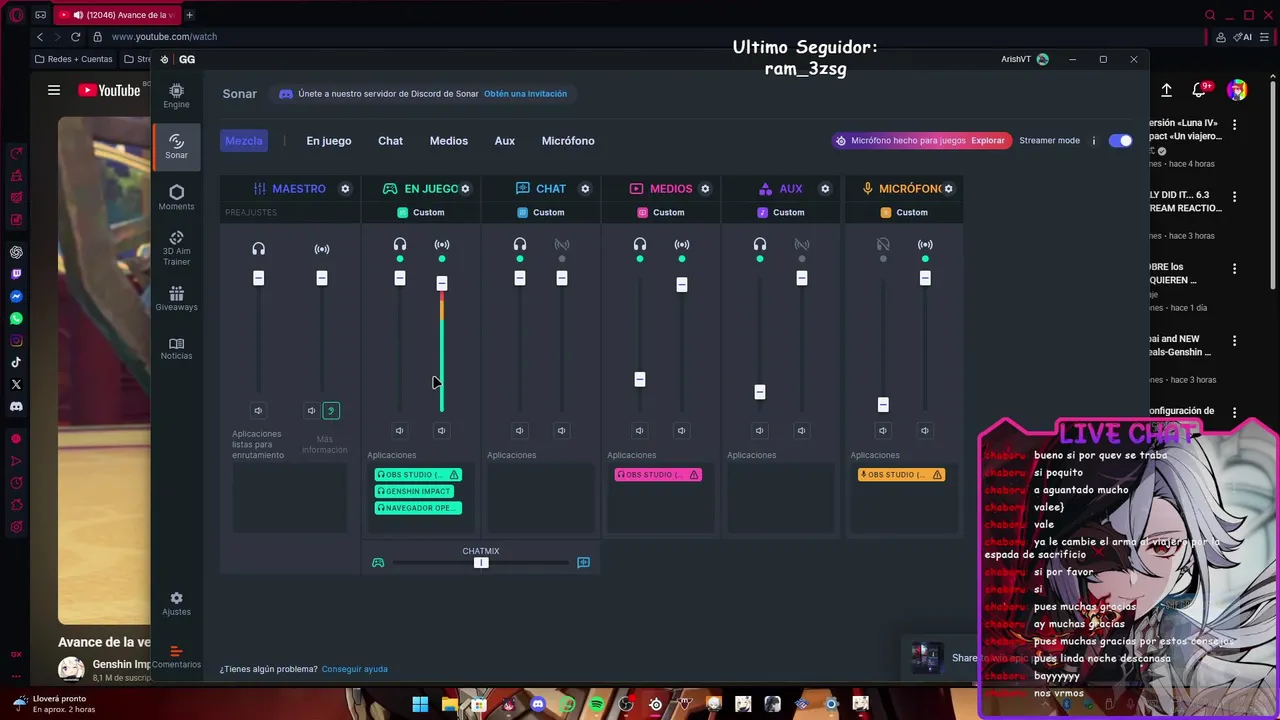Click Windows Start button on taskbar

pos(420,705)
